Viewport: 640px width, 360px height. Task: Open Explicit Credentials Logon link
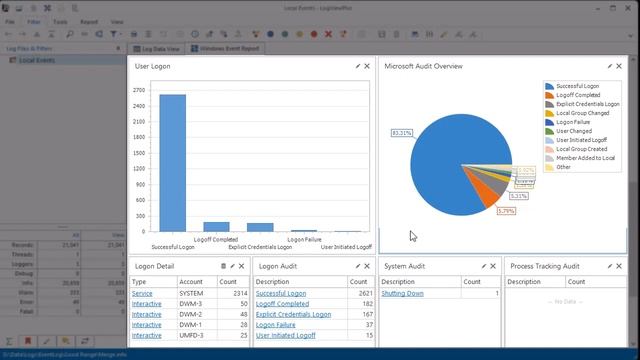pyautogui.click(x=293, y=314)
